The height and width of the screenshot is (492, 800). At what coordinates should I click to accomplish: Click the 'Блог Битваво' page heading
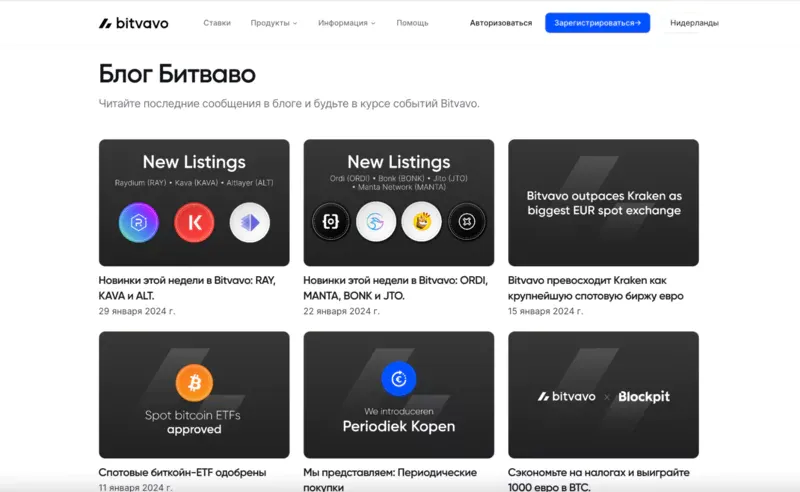point(177,74)
